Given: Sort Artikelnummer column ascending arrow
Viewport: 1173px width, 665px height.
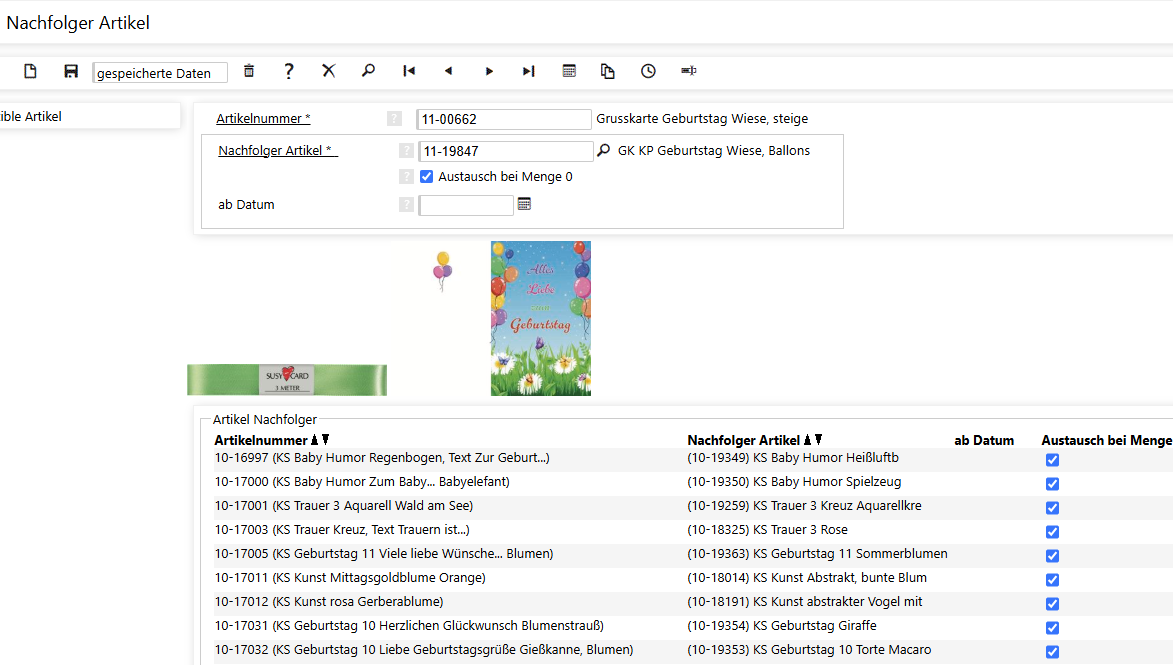Looking at the screenshot, I should (x=315, y=440).
